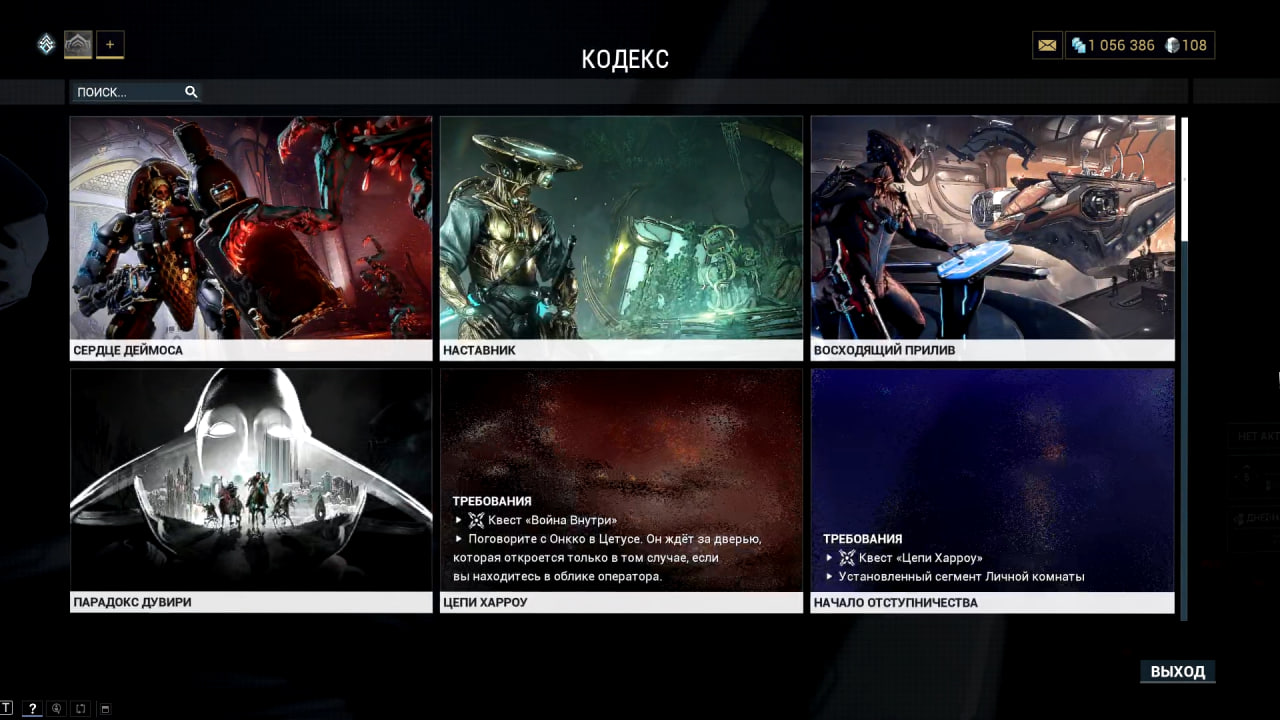This screenshot has width=1280, height=720.
Task: Select the question mark help chat tab
Action: click(x=32, y=708)
